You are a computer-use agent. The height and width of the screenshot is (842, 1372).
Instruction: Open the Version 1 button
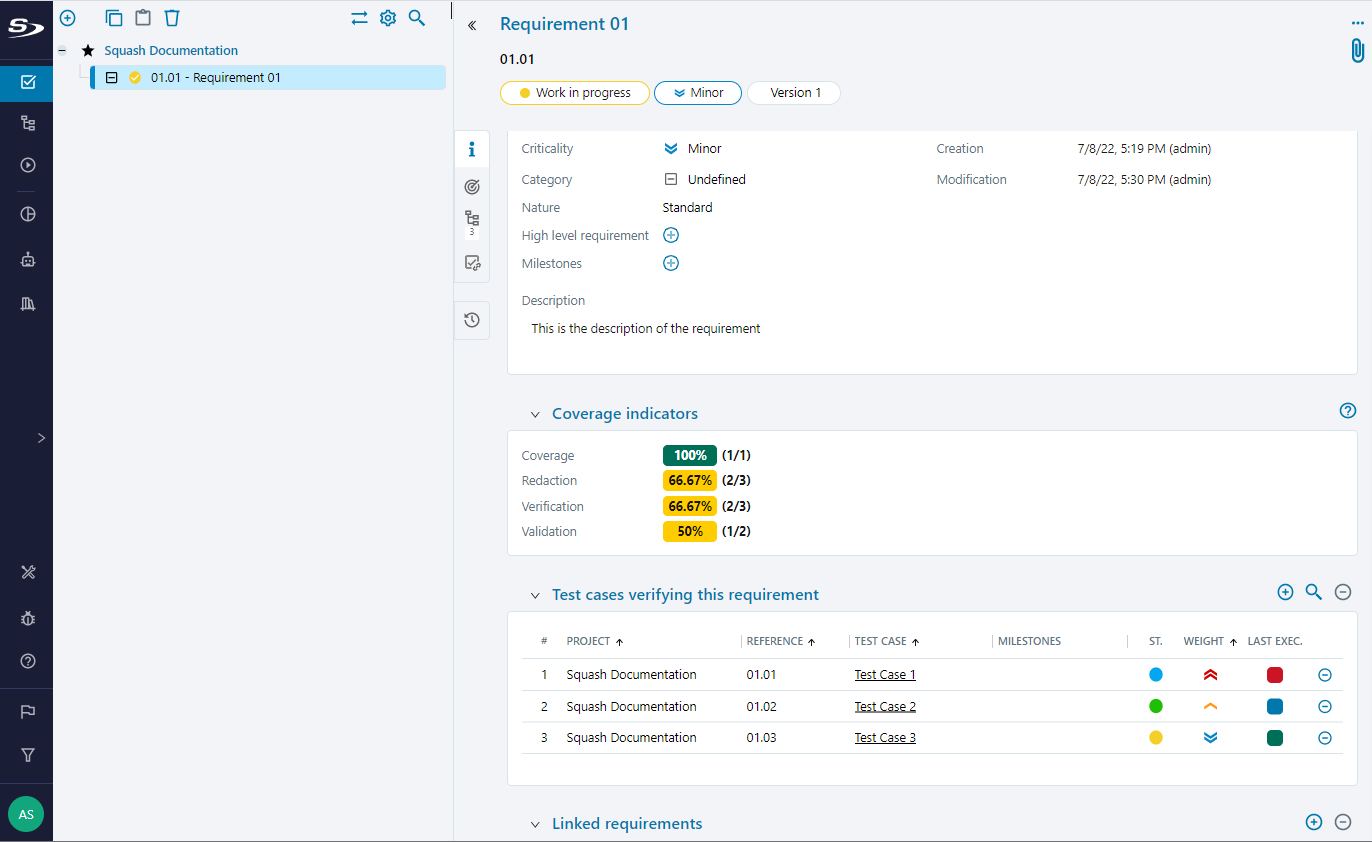click(x=794, y=93)
